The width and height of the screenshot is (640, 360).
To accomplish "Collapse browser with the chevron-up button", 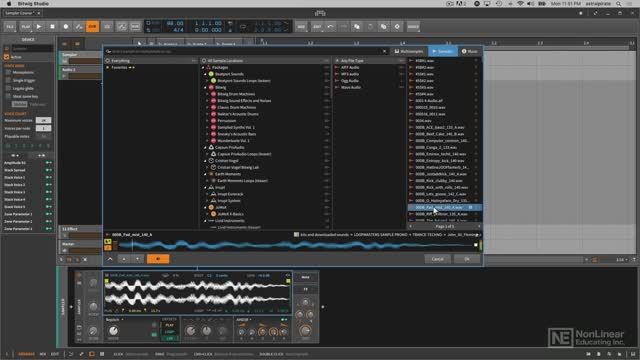I will pos(110,259).
